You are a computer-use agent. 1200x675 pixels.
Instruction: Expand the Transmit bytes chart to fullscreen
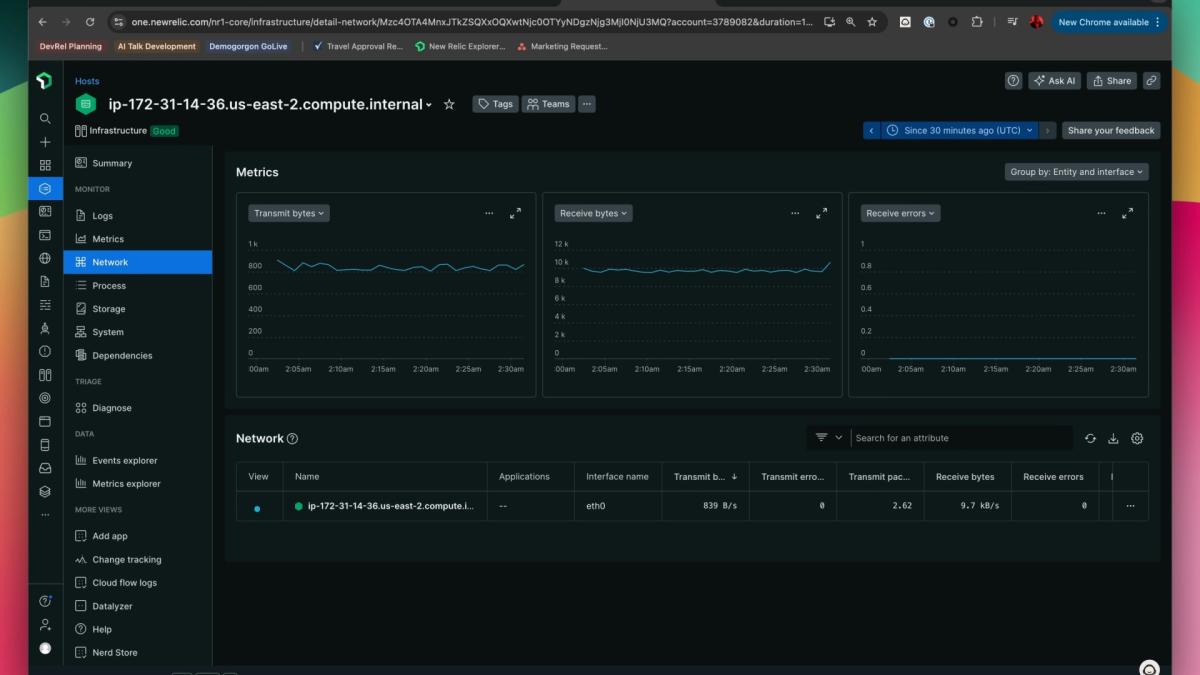click(x=515, y=213)
